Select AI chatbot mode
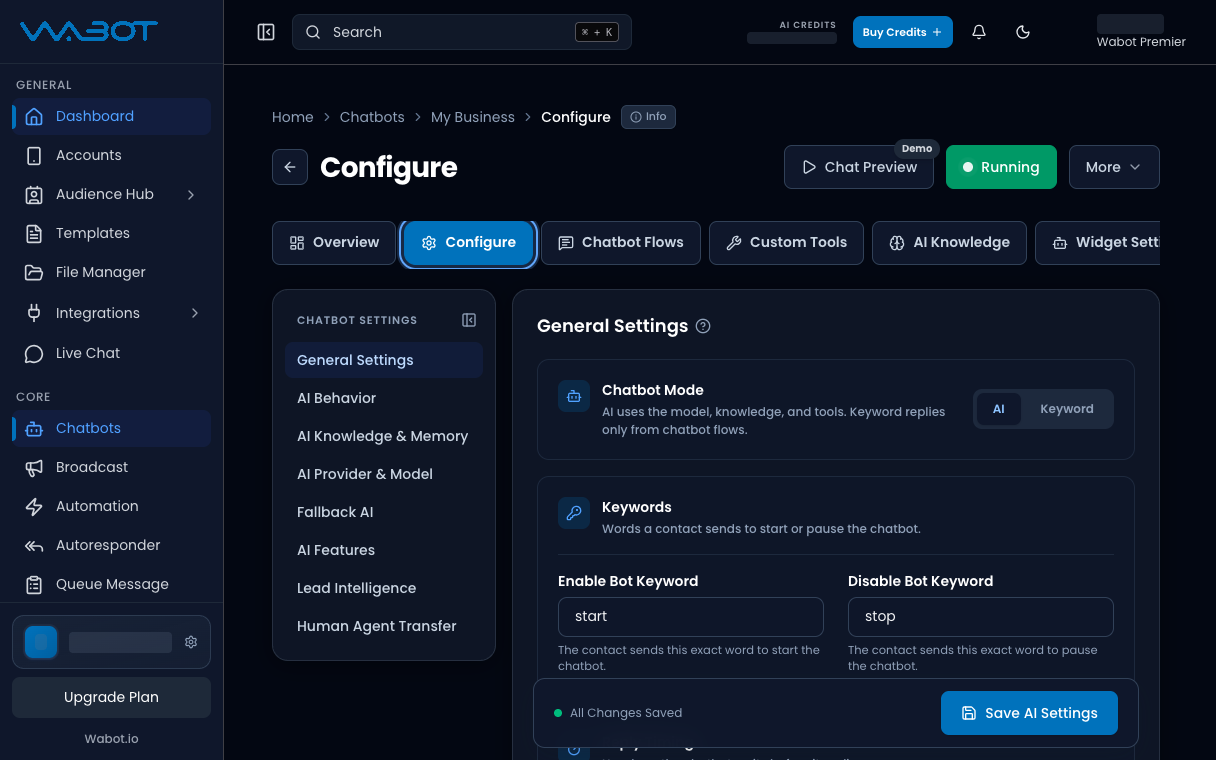Viewport: 1216px width, 760px height. click(x=998, y=409)
